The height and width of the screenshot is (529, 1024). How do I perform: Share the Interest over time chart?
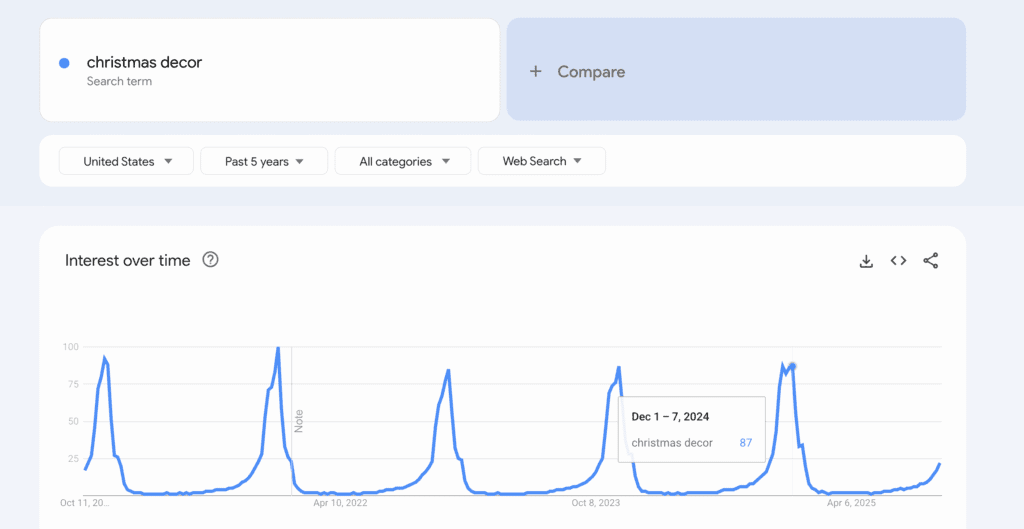pos(931,261)
